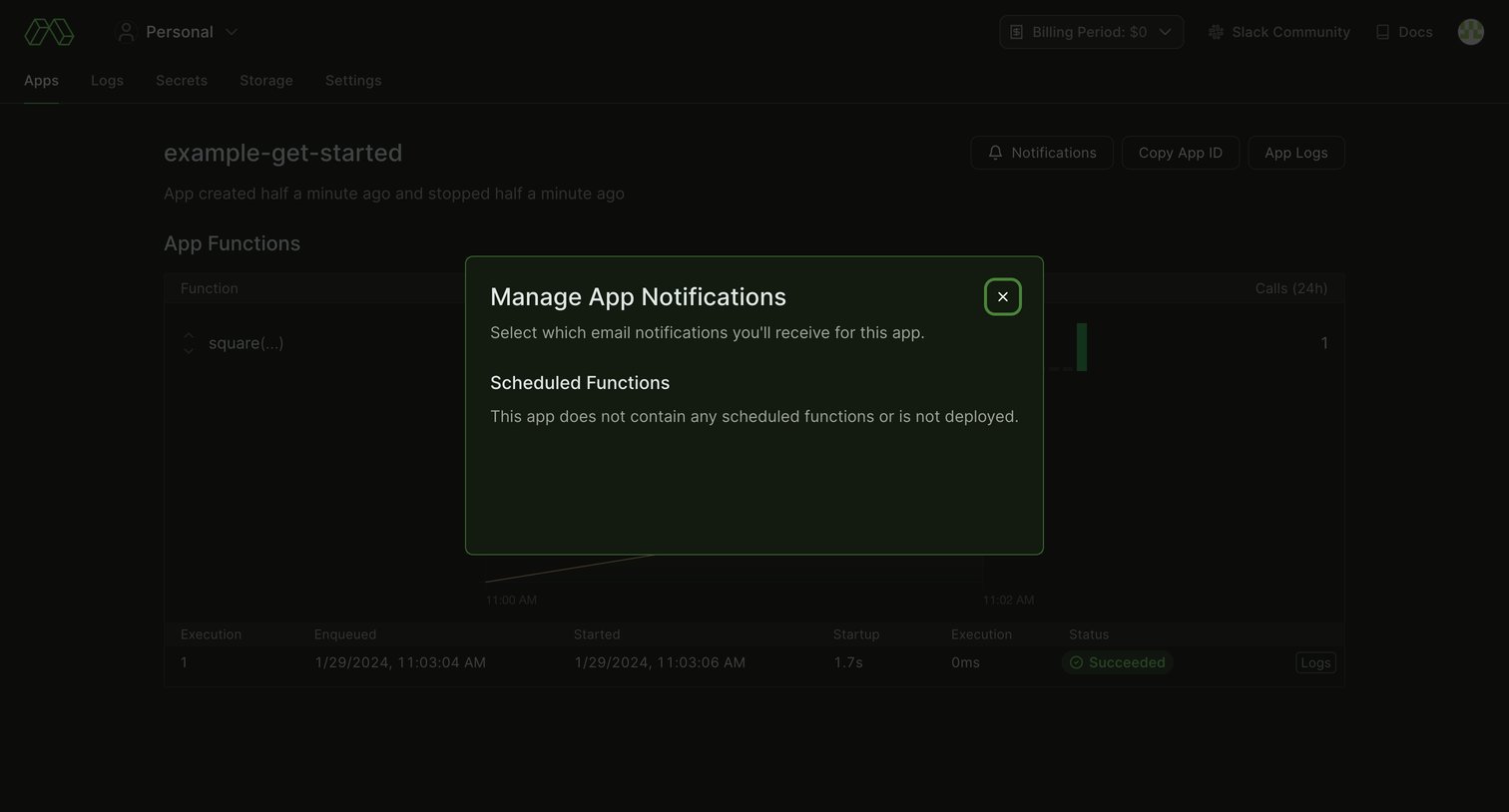Click the Manage App Notifications title

638,297
